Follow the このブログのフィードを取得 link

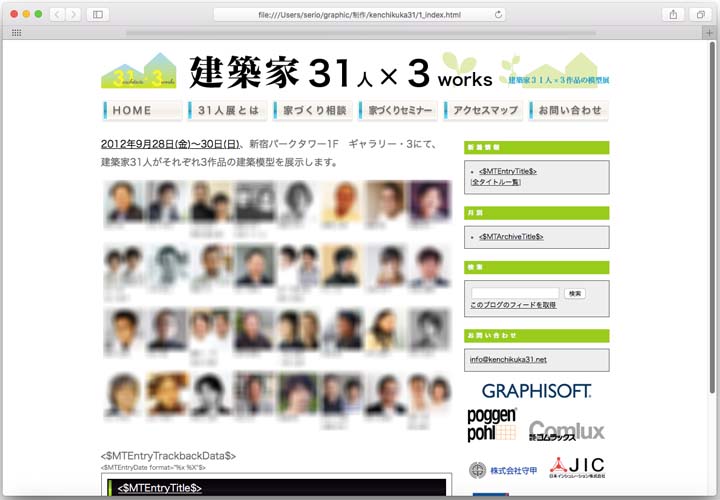(513, 305)
